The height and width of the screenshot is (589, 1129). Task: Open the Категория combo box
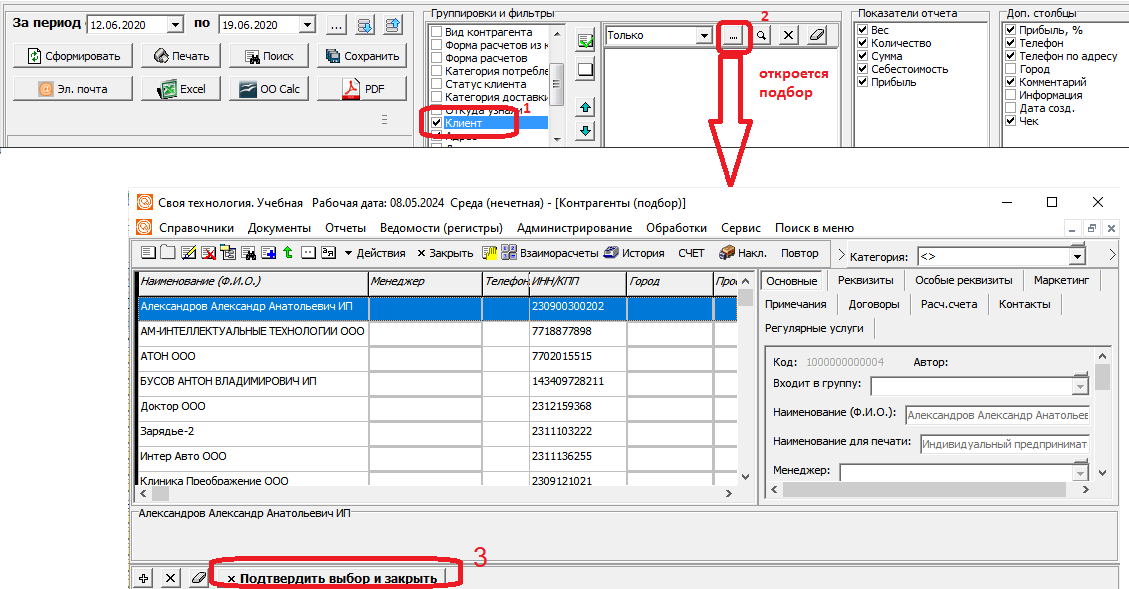click(1077, 256)
